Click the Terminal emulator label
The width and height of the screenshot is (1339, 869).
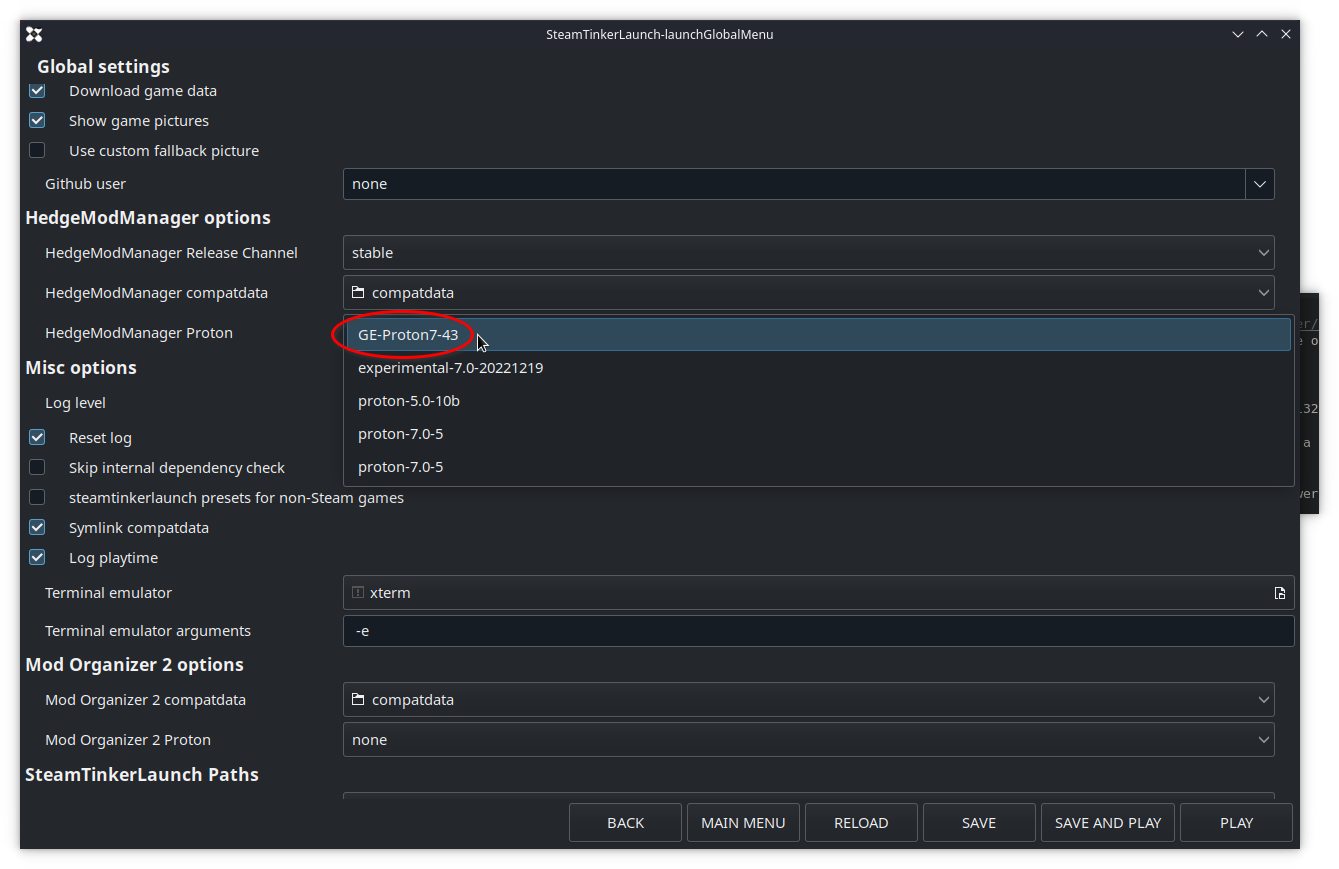pos(108,593)
